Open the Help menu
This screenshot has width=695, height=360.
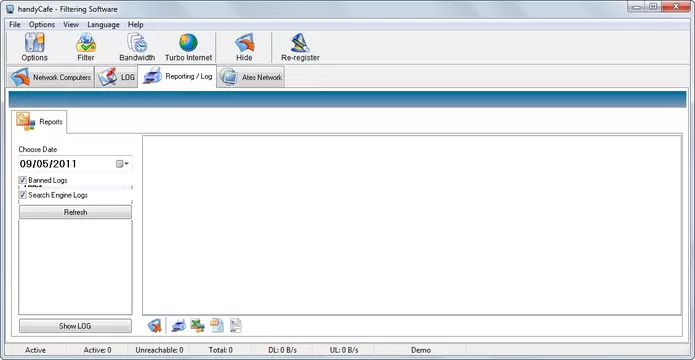pyautogui.click(x=136, y=24)
